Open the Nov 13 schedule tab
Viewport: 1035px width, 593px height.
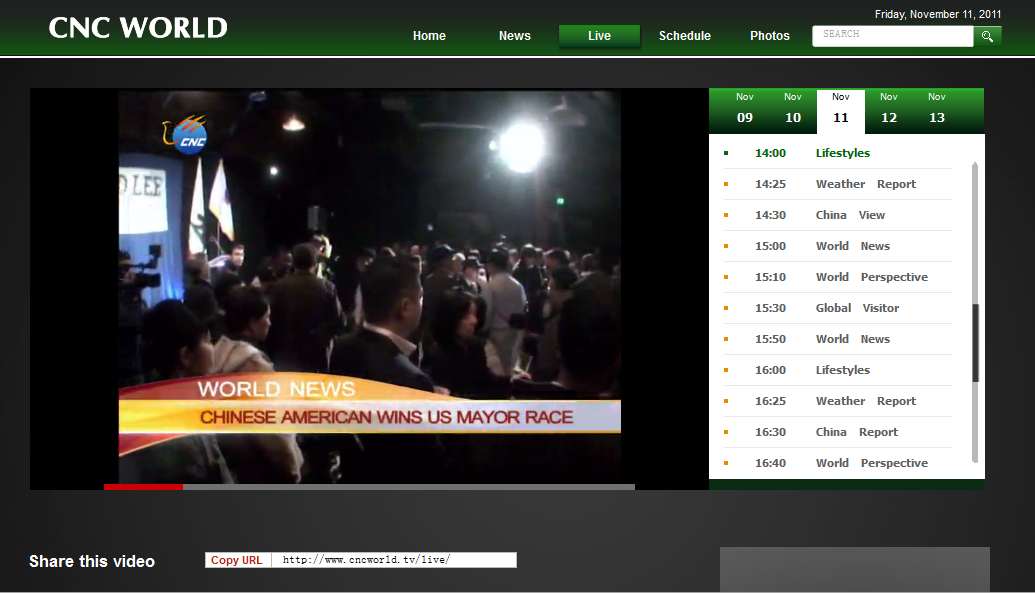coord(937,109)
